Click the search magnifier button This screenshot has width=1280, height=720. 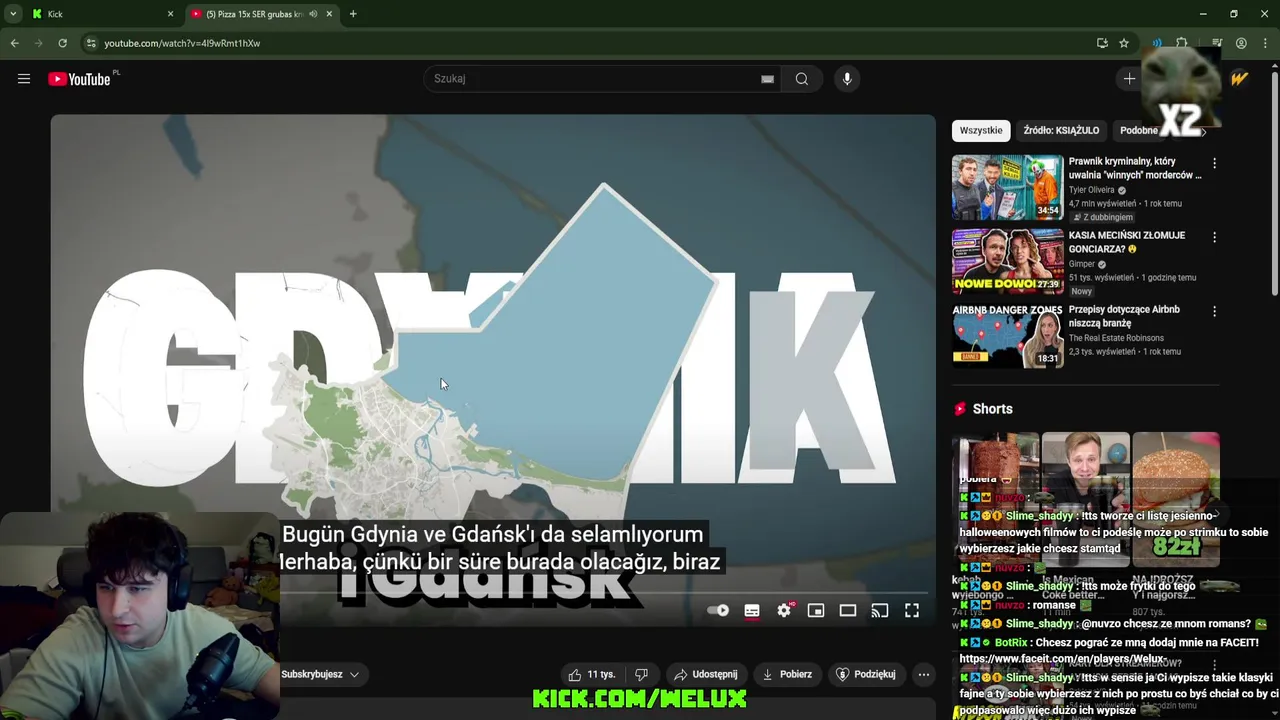pyautogui.click(x=802, y=79)
